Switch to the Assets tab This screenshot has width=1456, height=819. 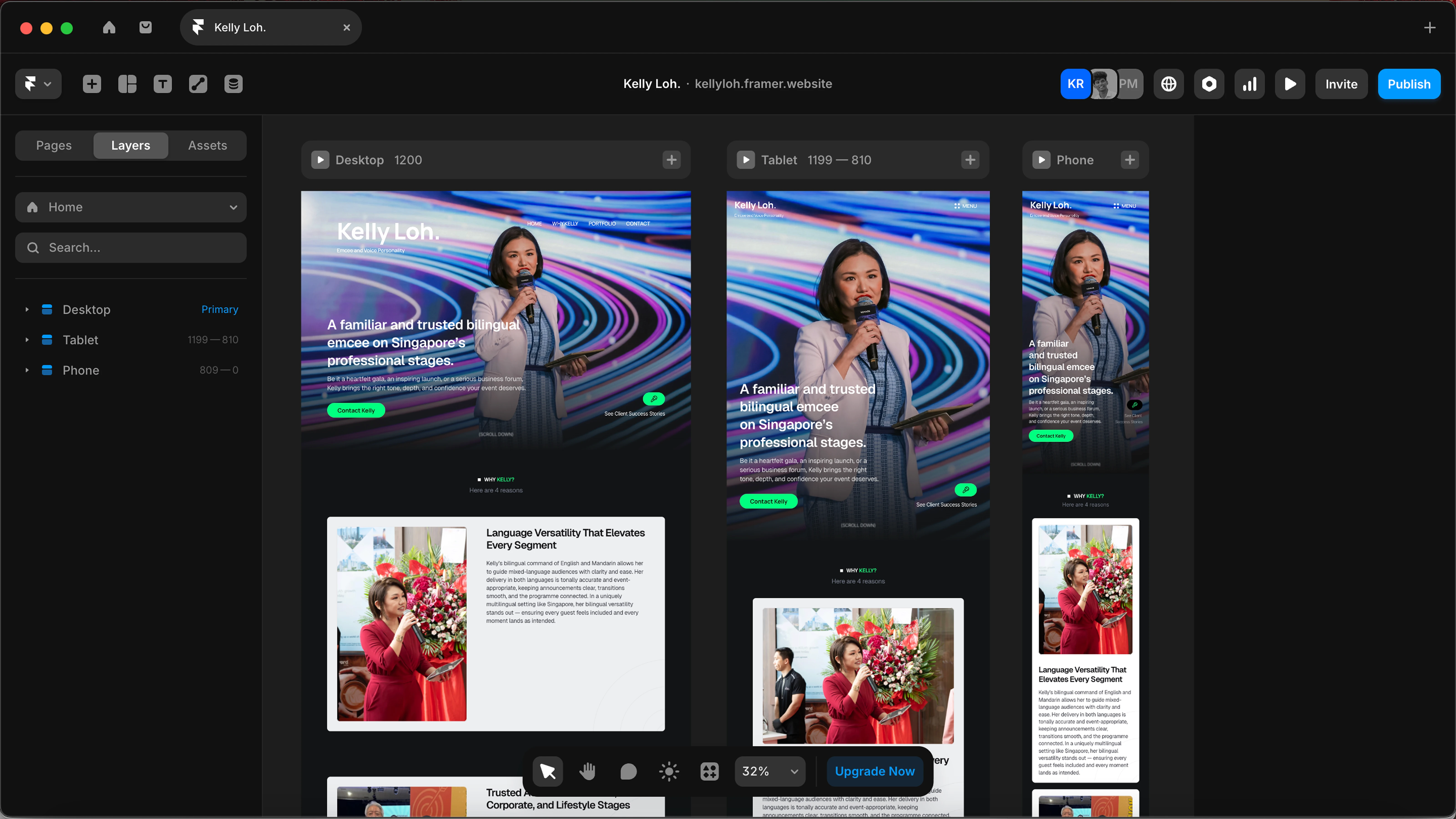coord(207,145)
